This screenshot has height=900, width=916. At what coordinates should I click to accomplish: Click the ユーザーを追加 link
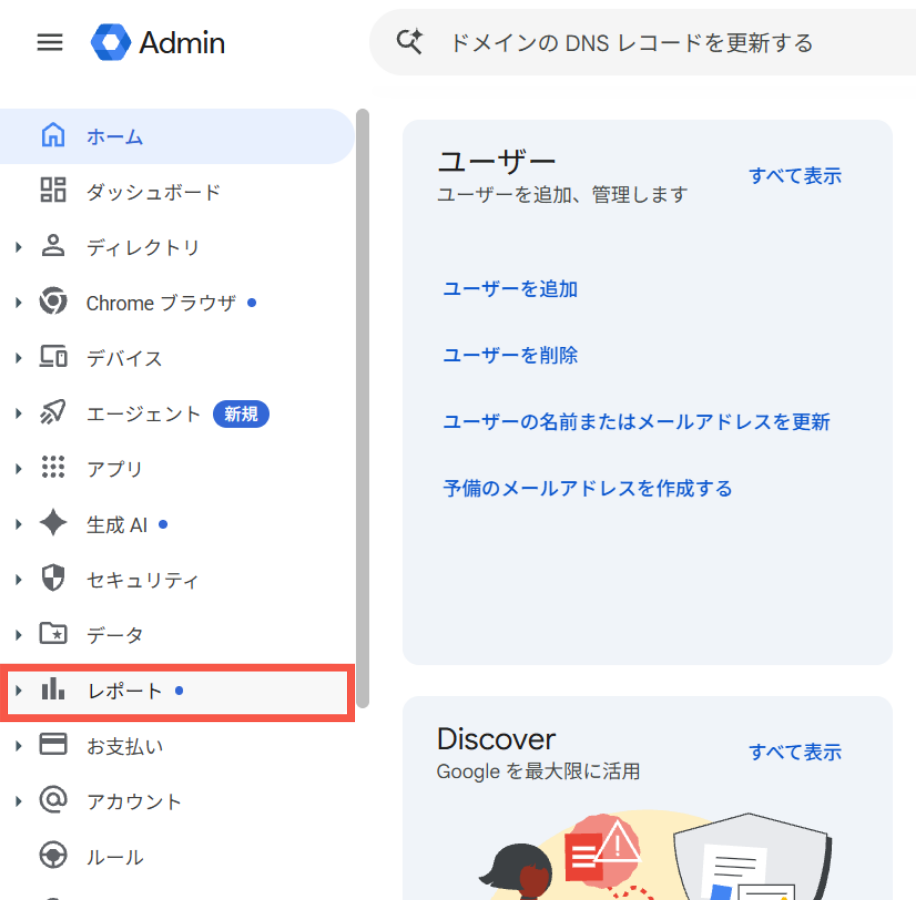pos(510,289)
